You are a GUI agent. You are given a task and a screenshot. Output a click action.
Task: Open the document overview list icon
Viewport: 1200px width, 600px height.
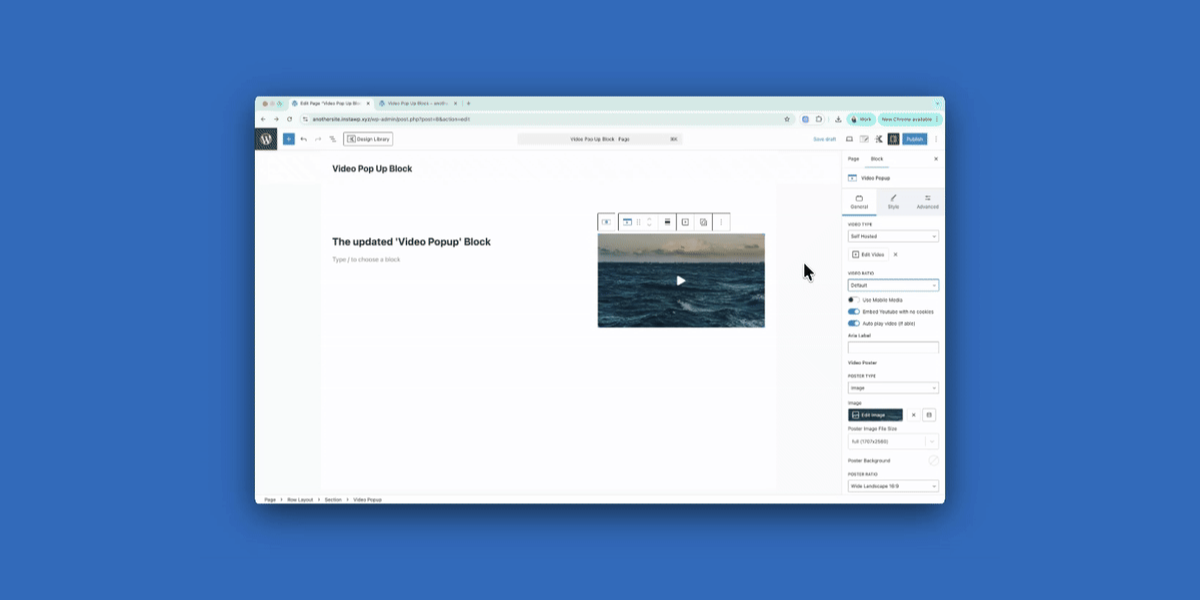333,139
